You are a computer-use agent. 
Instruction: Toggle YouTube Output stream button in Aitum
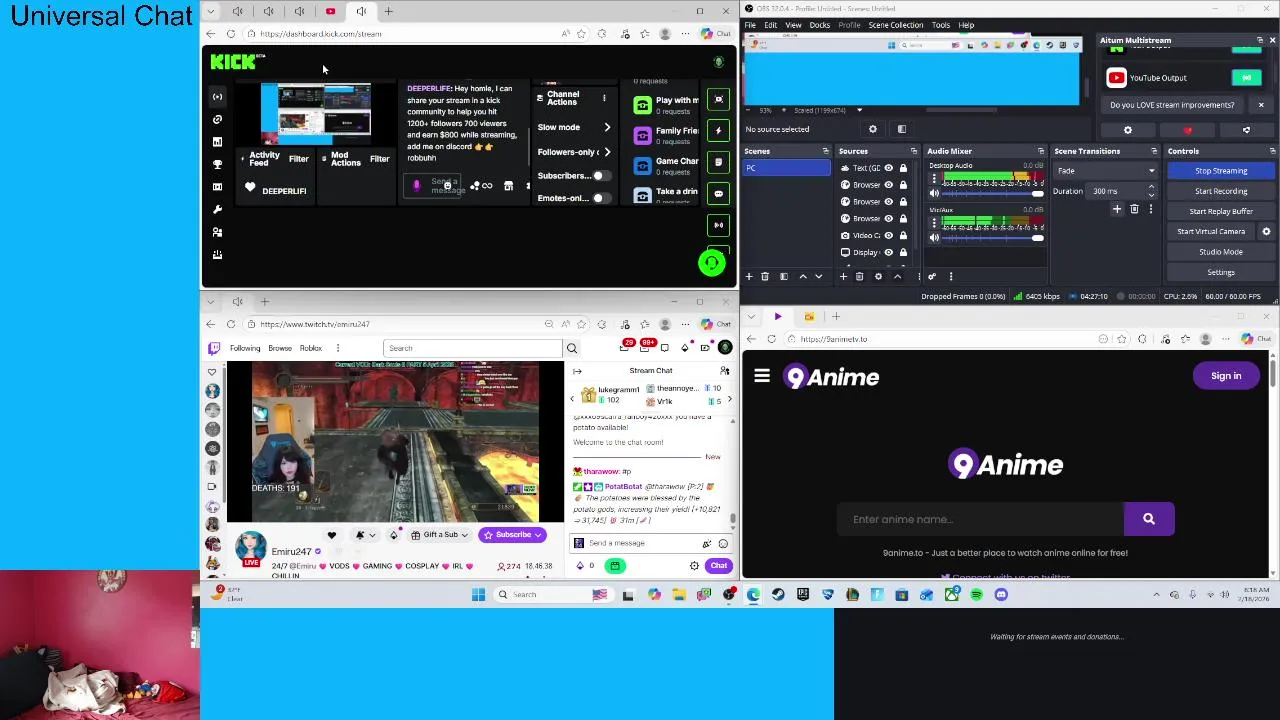click(x=1246, y=77)
